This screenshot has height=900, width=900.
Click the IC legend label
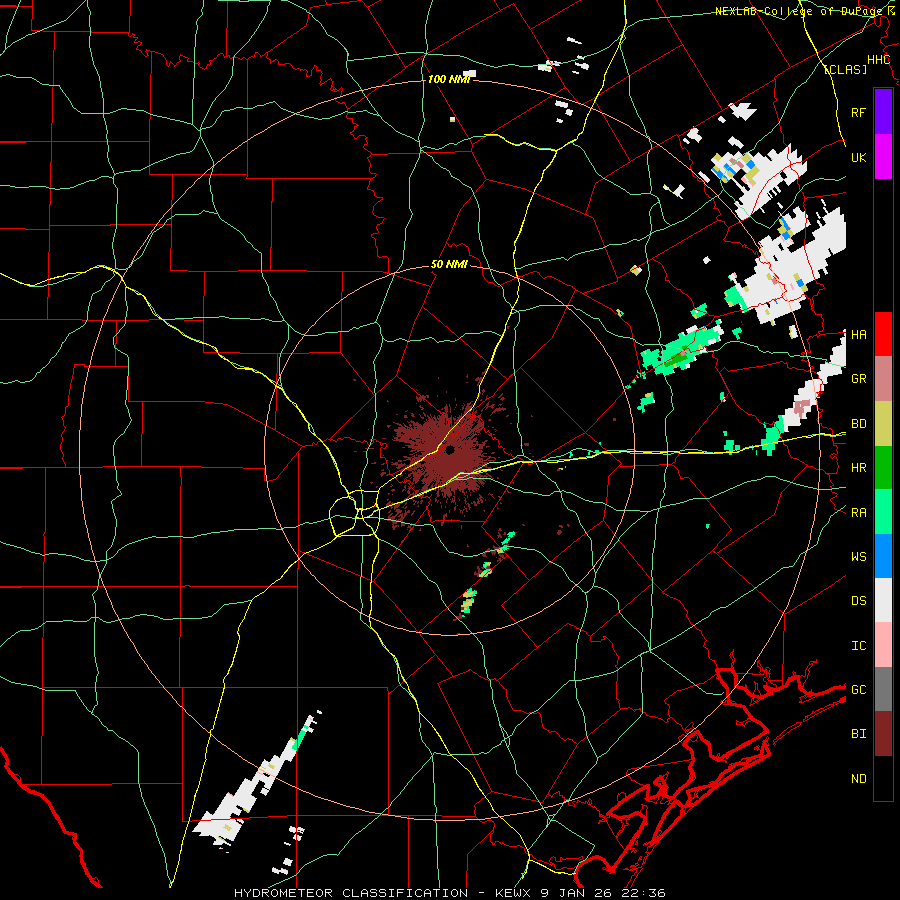[858, 646]
